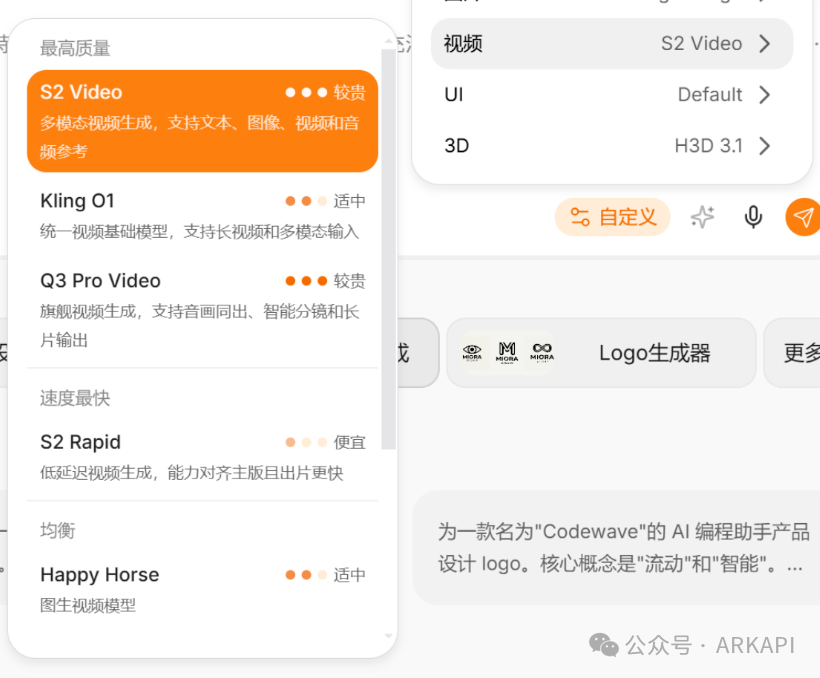Click the scroll-down arrow of model list
The height and width of the screenshot is (678, 820).
point(388,636)
